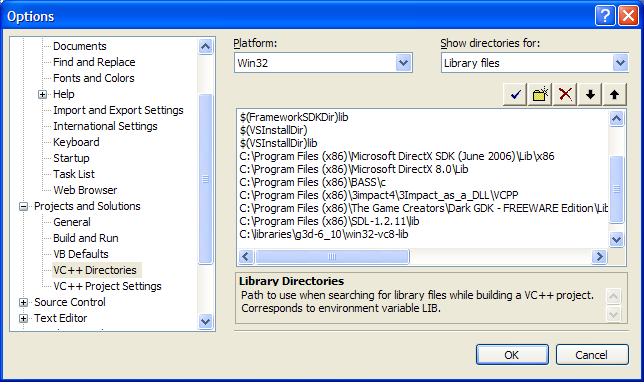Image resolution: width=644 pixels, height=382 pixels.
Task: Select the Source Control tree label
Action: (70, 302)
